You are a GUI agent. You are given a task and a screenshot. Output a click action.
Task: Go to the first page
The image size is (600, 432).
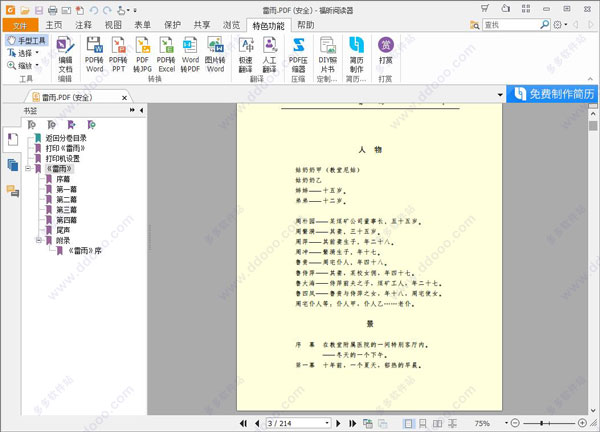pos(243,423)
